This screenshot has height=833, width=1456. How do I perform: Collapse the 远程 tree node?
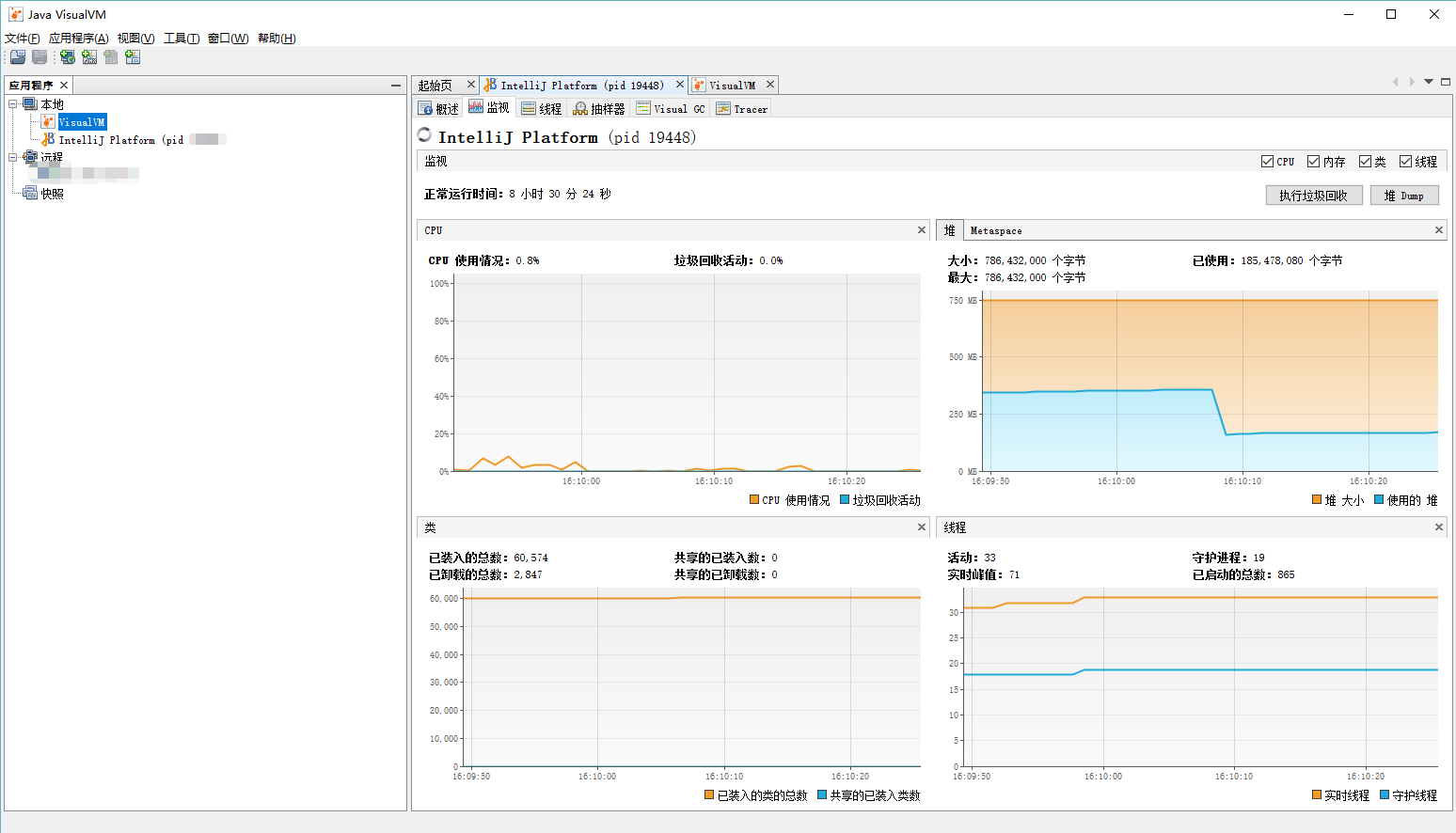click(13, 157)
